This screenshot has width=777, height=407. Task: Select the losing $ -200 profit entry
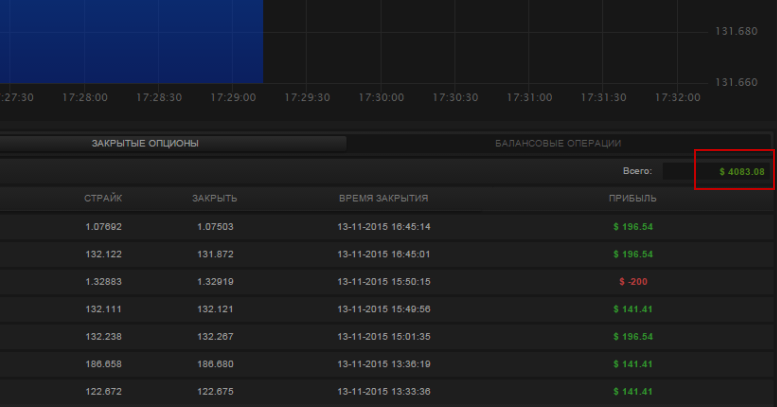point(633,282)
